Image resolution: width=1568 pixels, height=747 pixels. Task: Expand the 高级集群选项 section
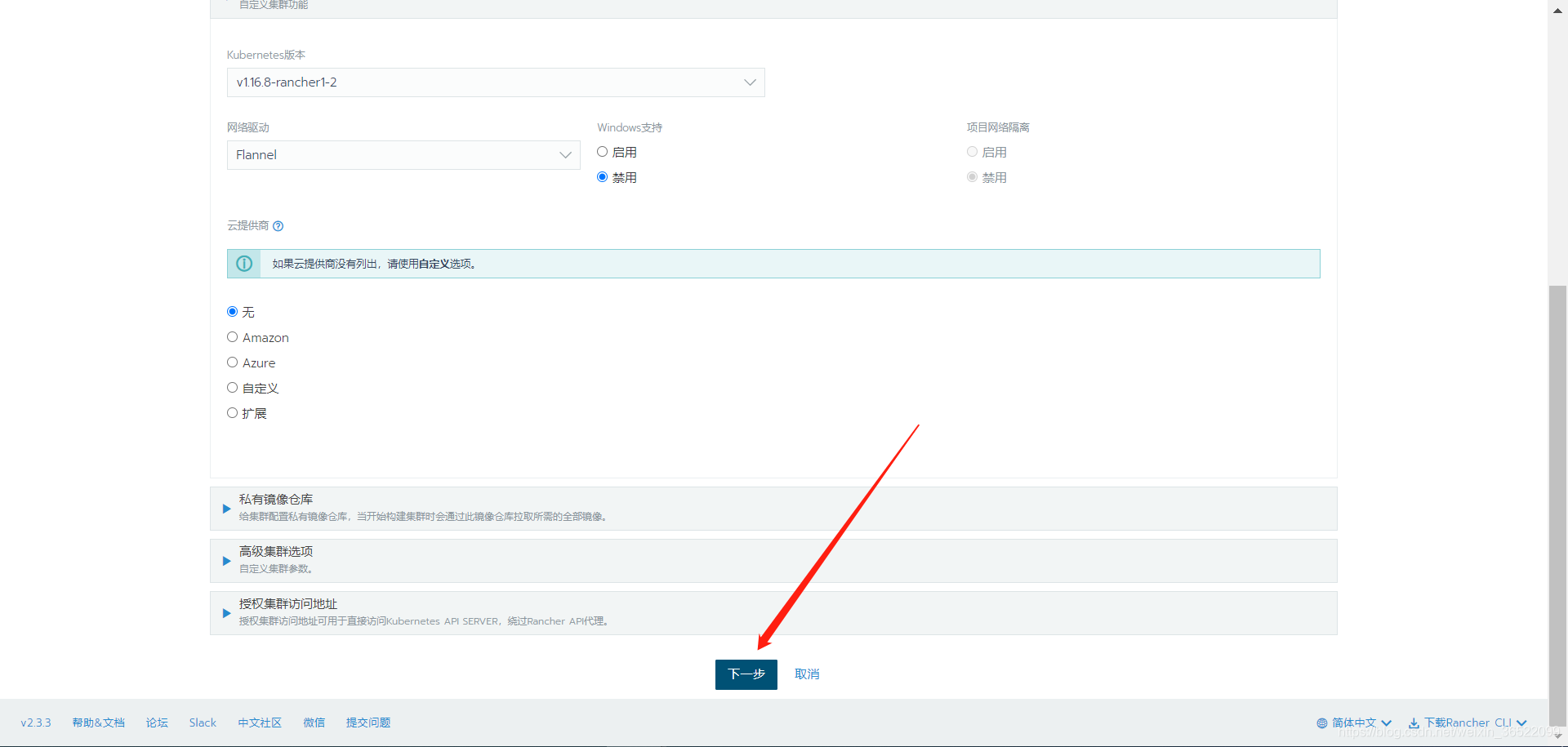(x=773, y=561)
